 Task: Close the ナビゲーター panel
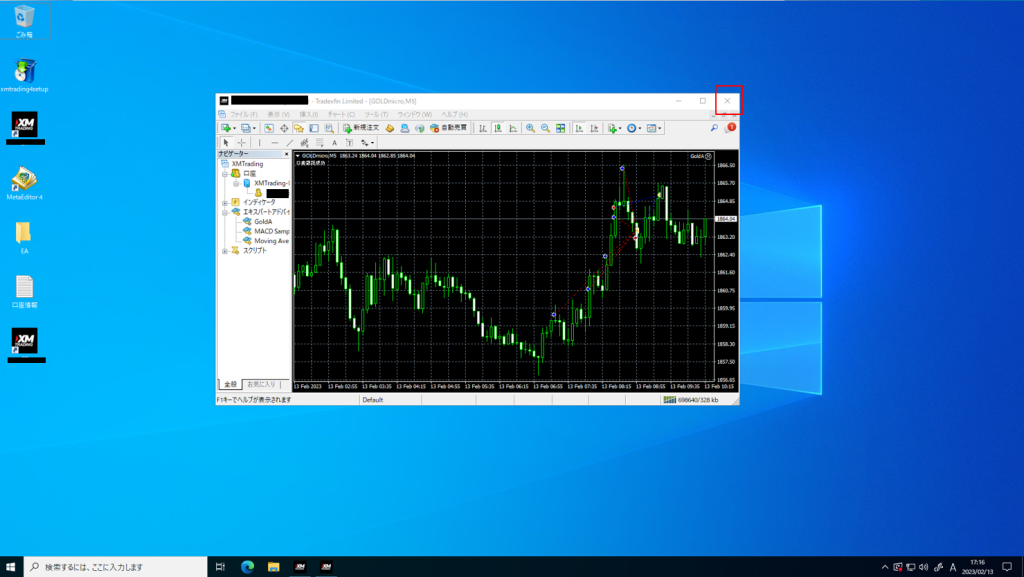tap(286, 154)
